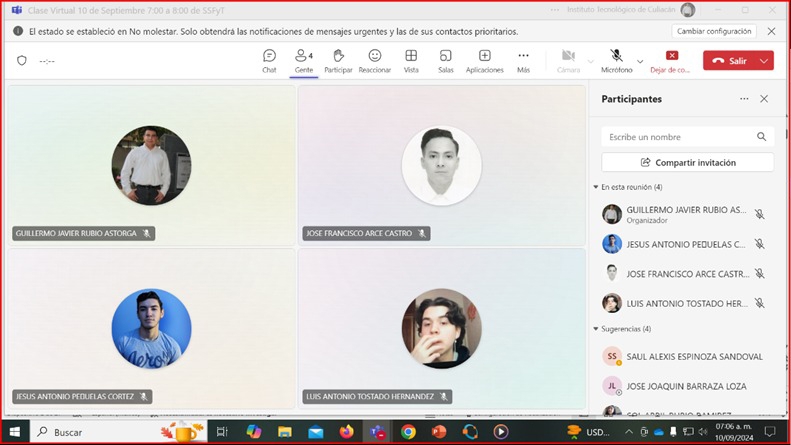Click Luis Antonio Tostado Hernandez's tile photo

[x=441, y=328]
